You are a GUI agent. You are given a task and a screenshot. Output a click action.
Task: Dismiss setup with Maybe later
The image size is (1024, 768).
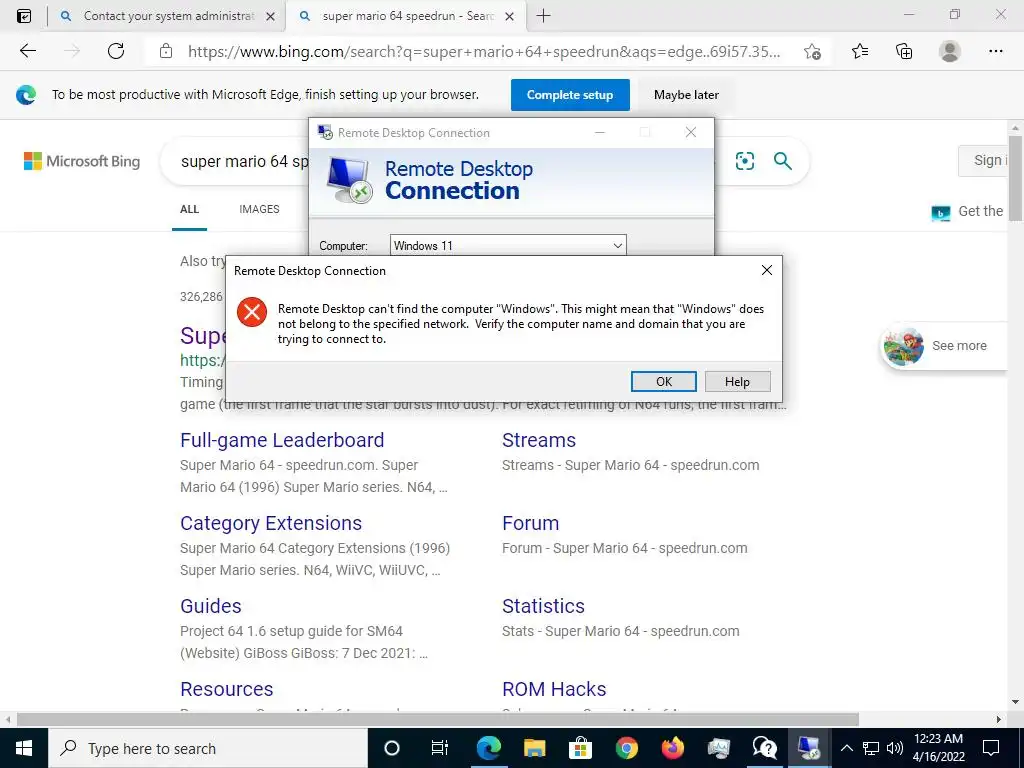coord(686,95)
